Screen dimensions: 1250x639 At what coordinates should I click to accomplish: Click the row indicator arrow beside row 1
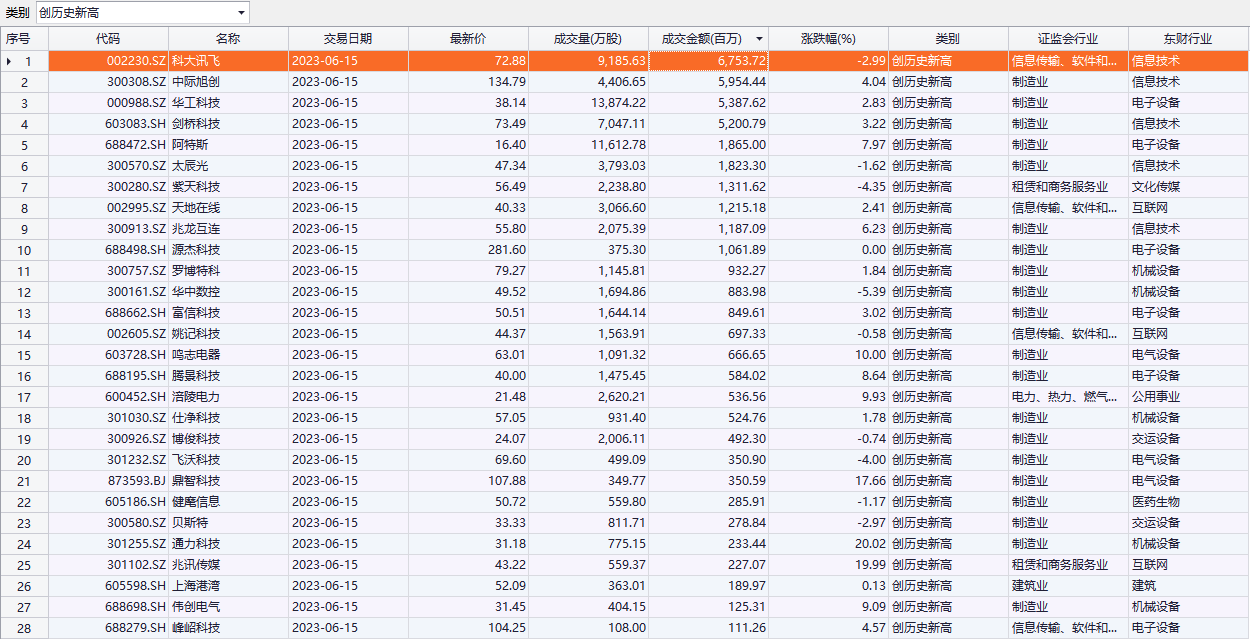pos(10,61)
